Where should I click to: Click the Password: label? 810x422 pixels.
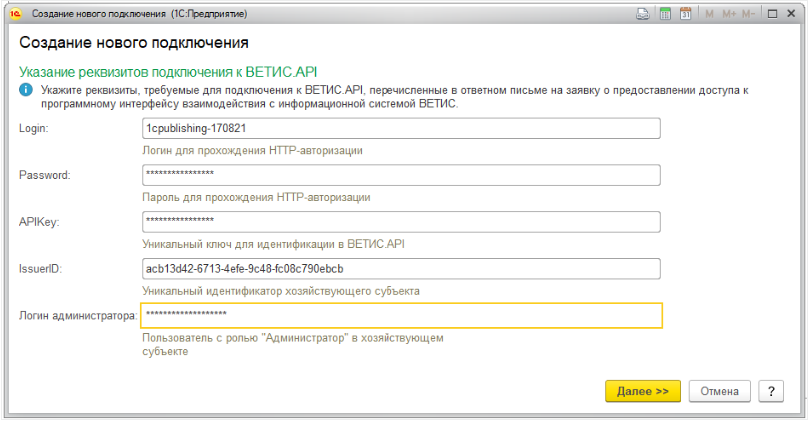click(44, 175)
